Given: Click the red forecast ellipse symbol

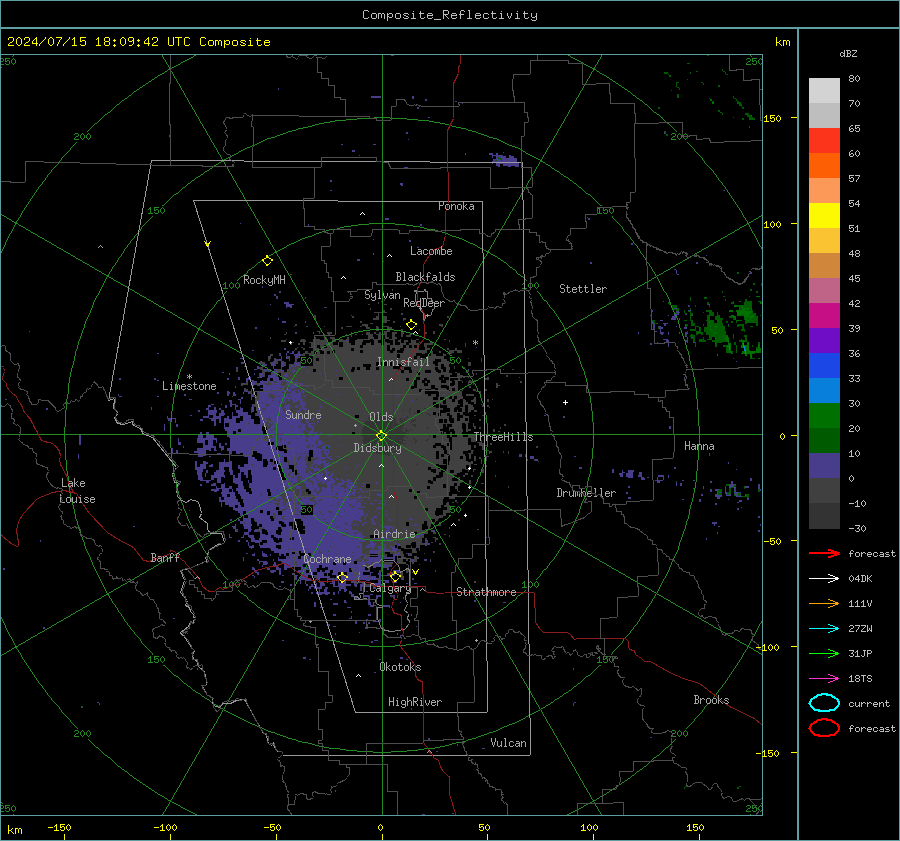Looking at the screenshot, I should pyautogui.click(x=824, y=728).
